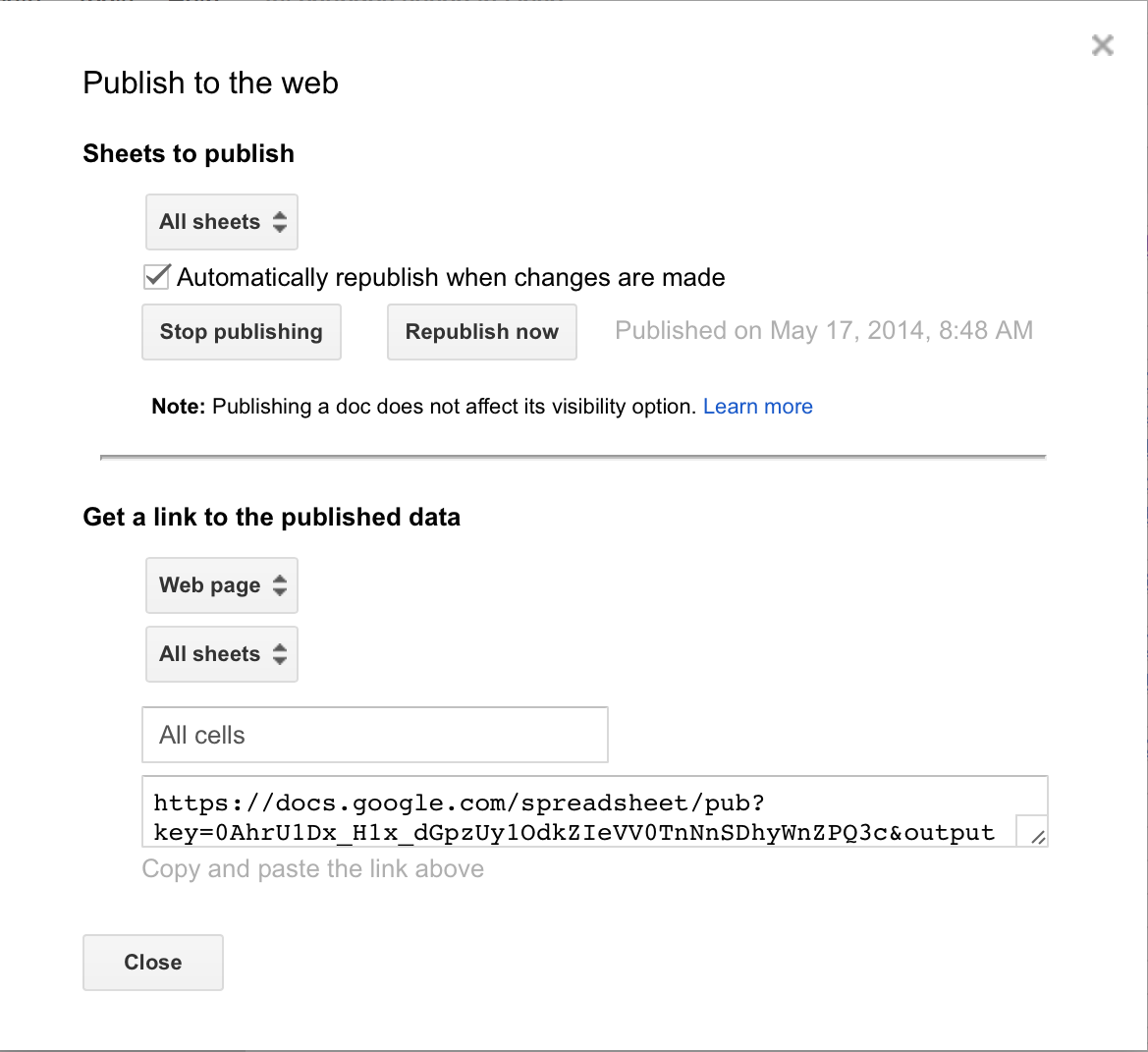1148x1052 pixels.
Task: Click the automatic republish label text
Action: [451, 278]
